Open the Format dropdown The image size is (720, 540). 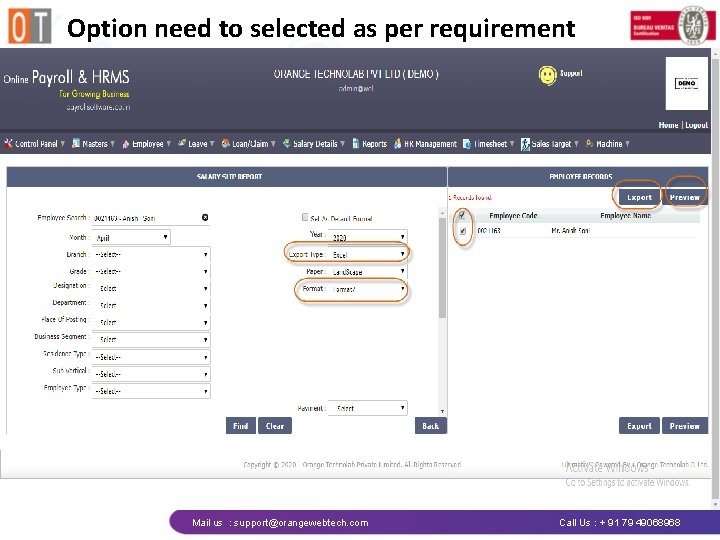367,289
